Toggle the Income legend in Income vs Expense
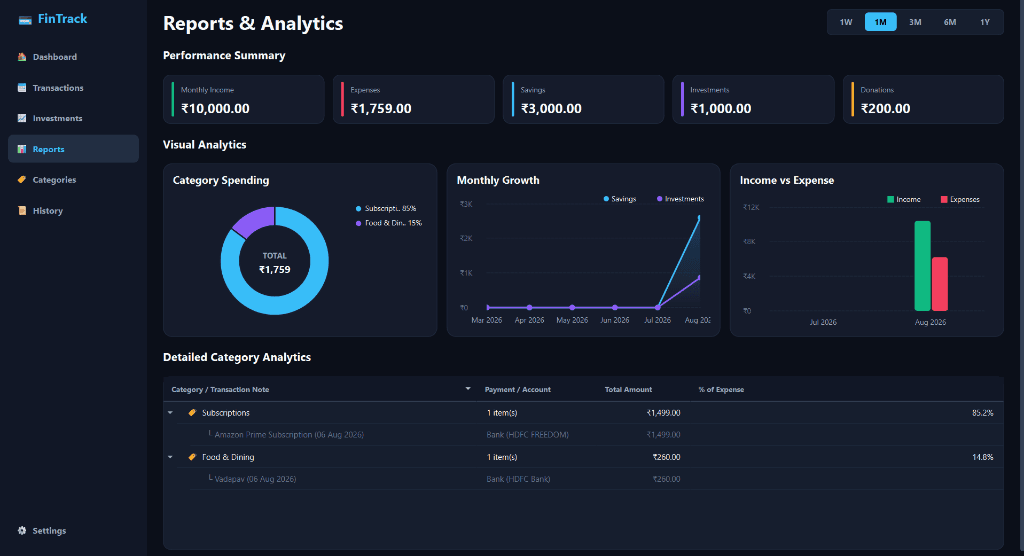This screenshot has width=1024, height=556. (904, 199)
